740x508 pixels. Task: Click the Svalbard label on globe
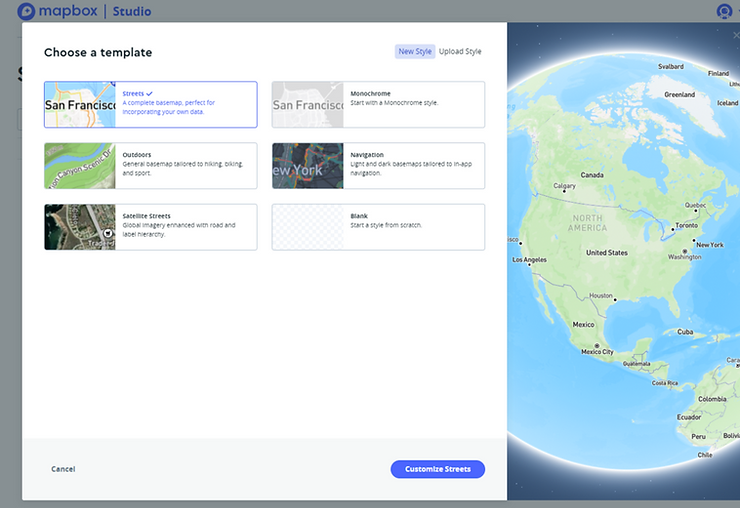point(671,67)
